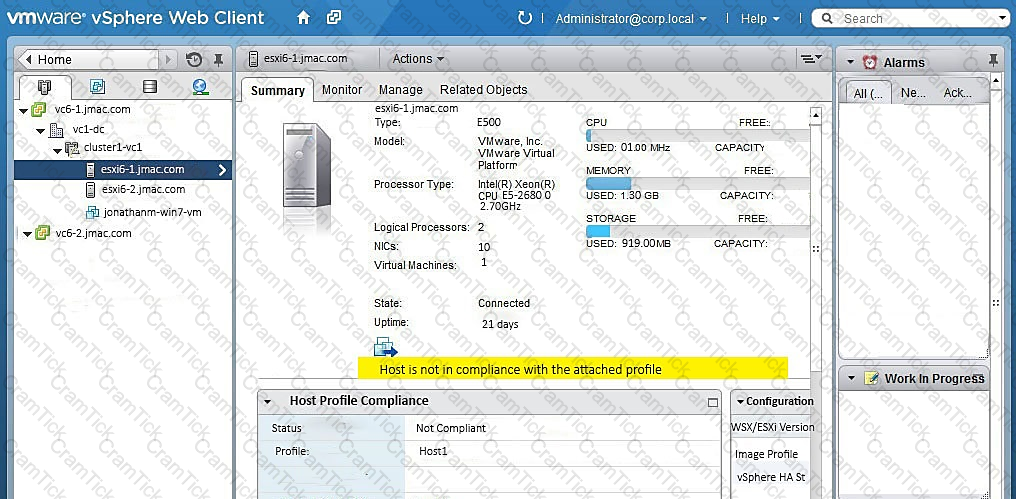Screen dimensions: 1016x499
Task: Click the Work In Progress notepad icon
Action: 871,378
